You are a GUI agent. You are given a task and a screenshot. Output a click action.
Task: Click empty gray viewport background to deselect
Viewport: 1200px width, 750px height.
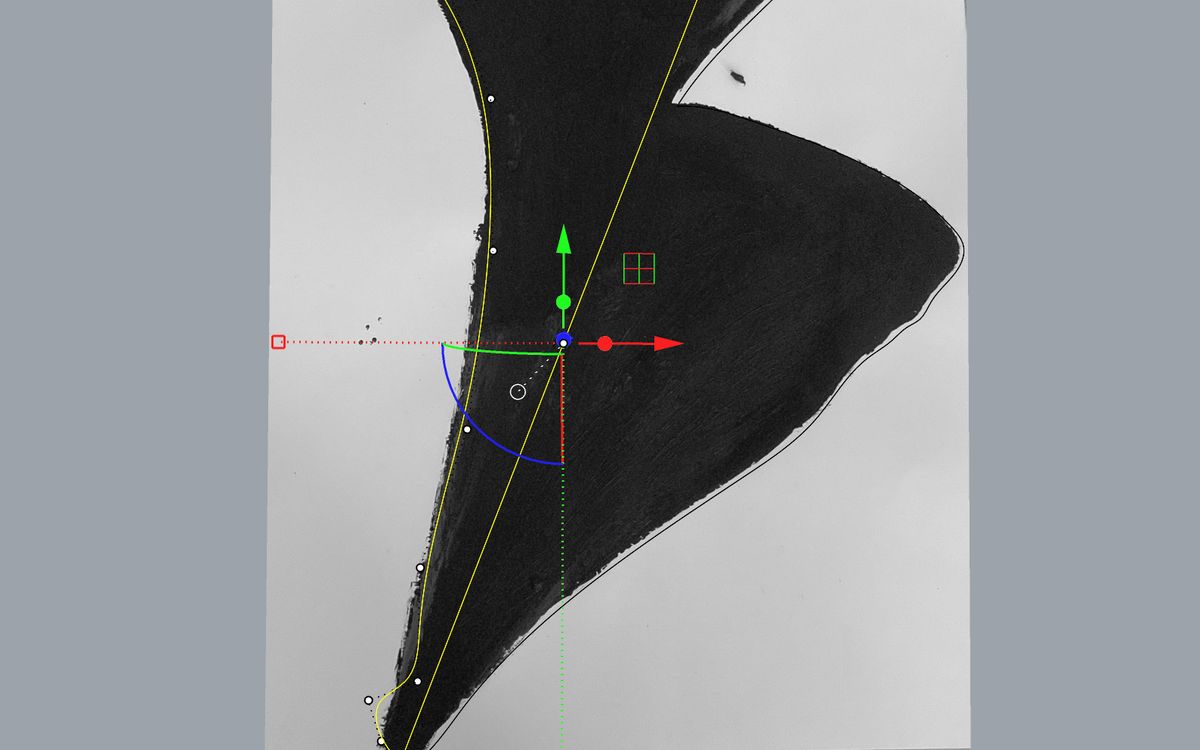pos(130,400)
